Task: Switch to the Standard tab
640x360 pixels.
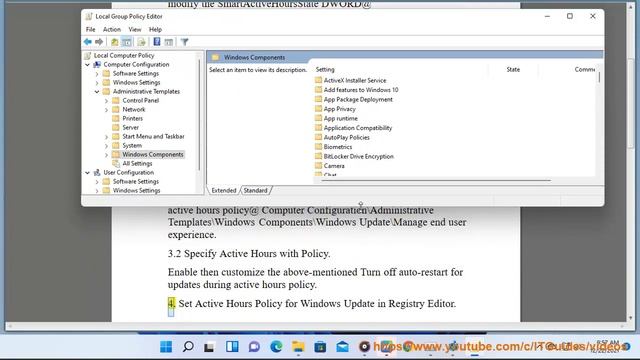Action: [x=256, y=190]
